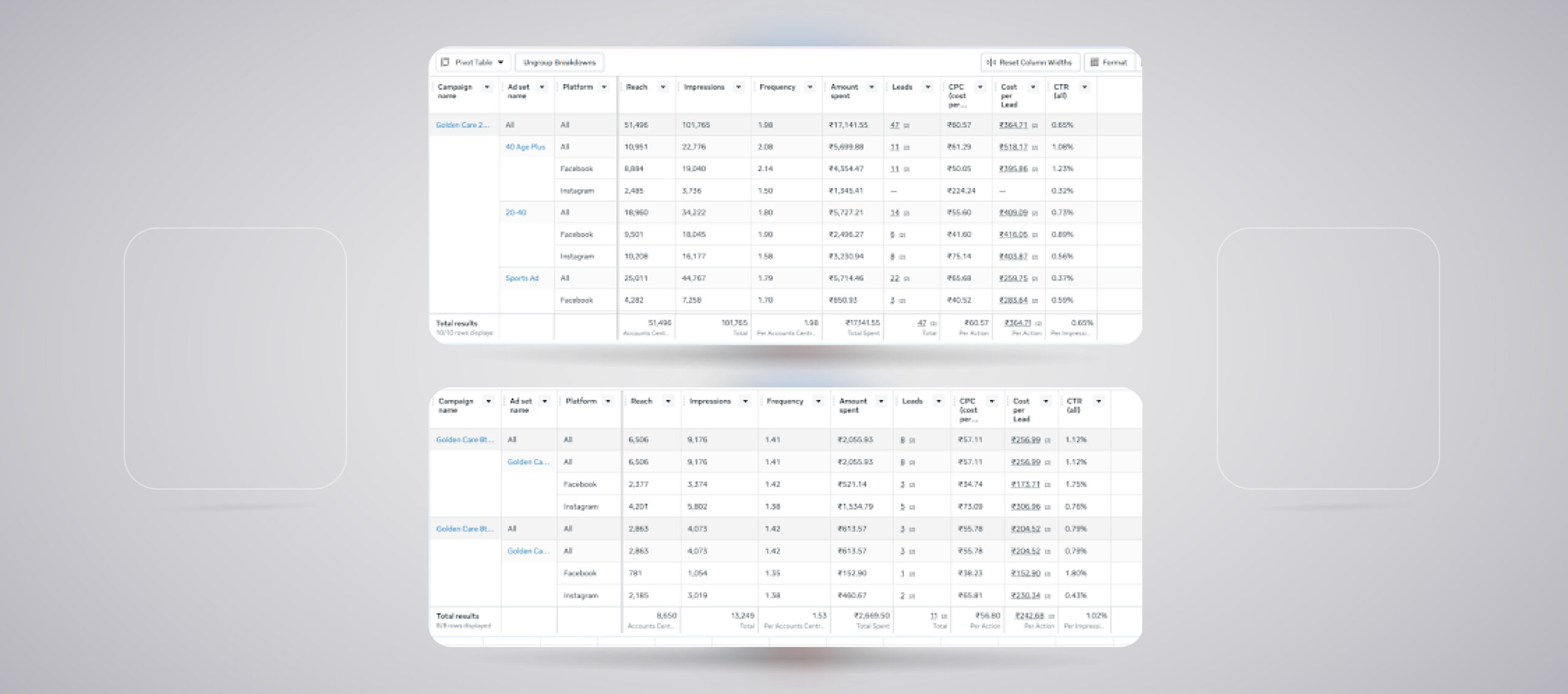Open CTR (all) column arrow in bottom table
The image size is (1568, 694).
[x=1099, y=401]
